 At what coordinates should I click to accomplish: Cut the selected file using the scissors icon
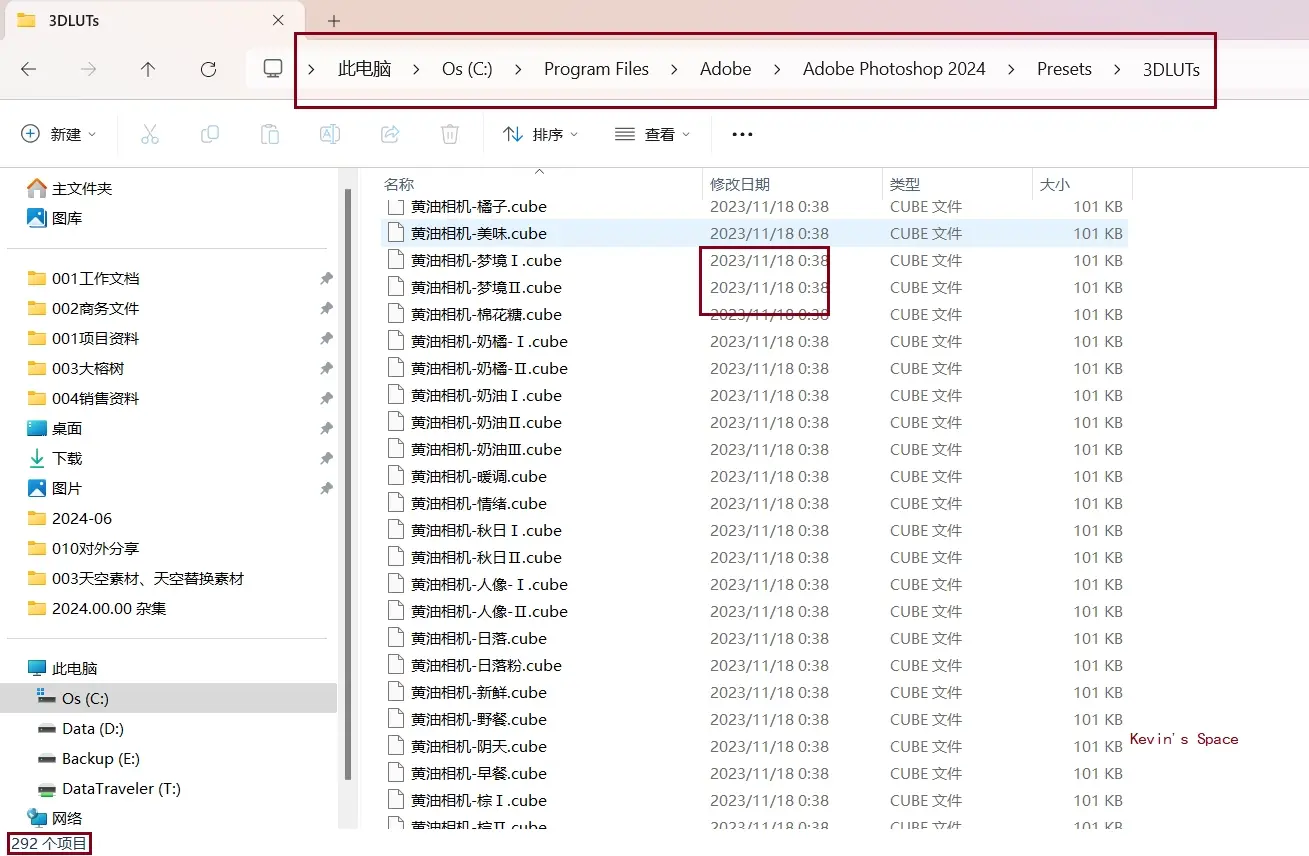click(x=150, y=133)
